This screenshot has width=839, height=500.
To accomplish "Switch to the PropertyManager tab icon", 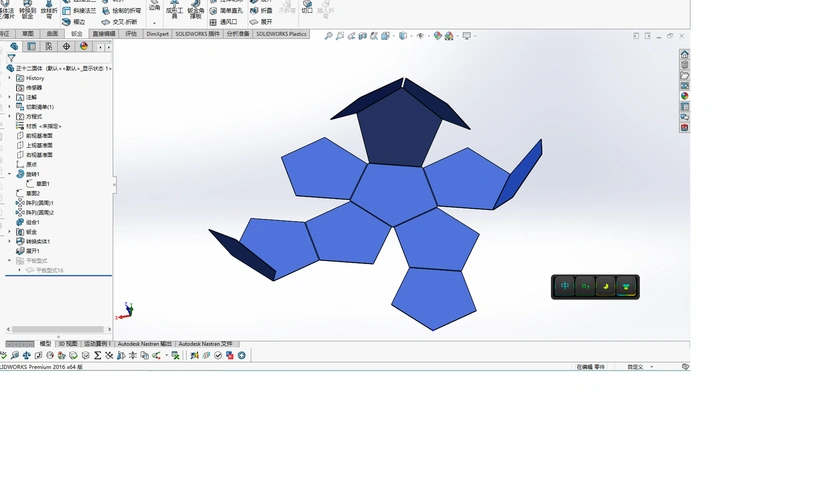I will [31, 46].
